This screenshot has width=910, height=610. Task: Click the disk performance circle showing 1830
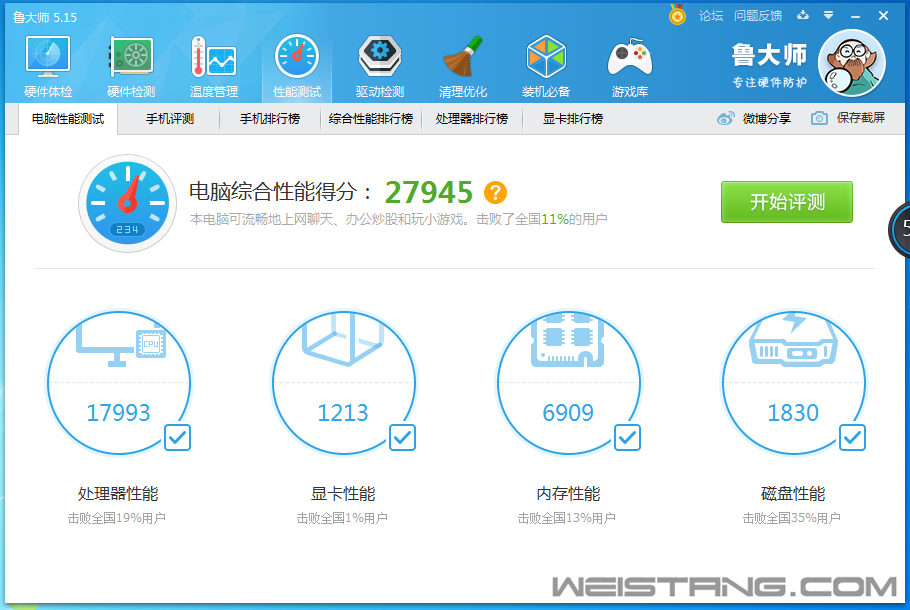tap(793, 383)
